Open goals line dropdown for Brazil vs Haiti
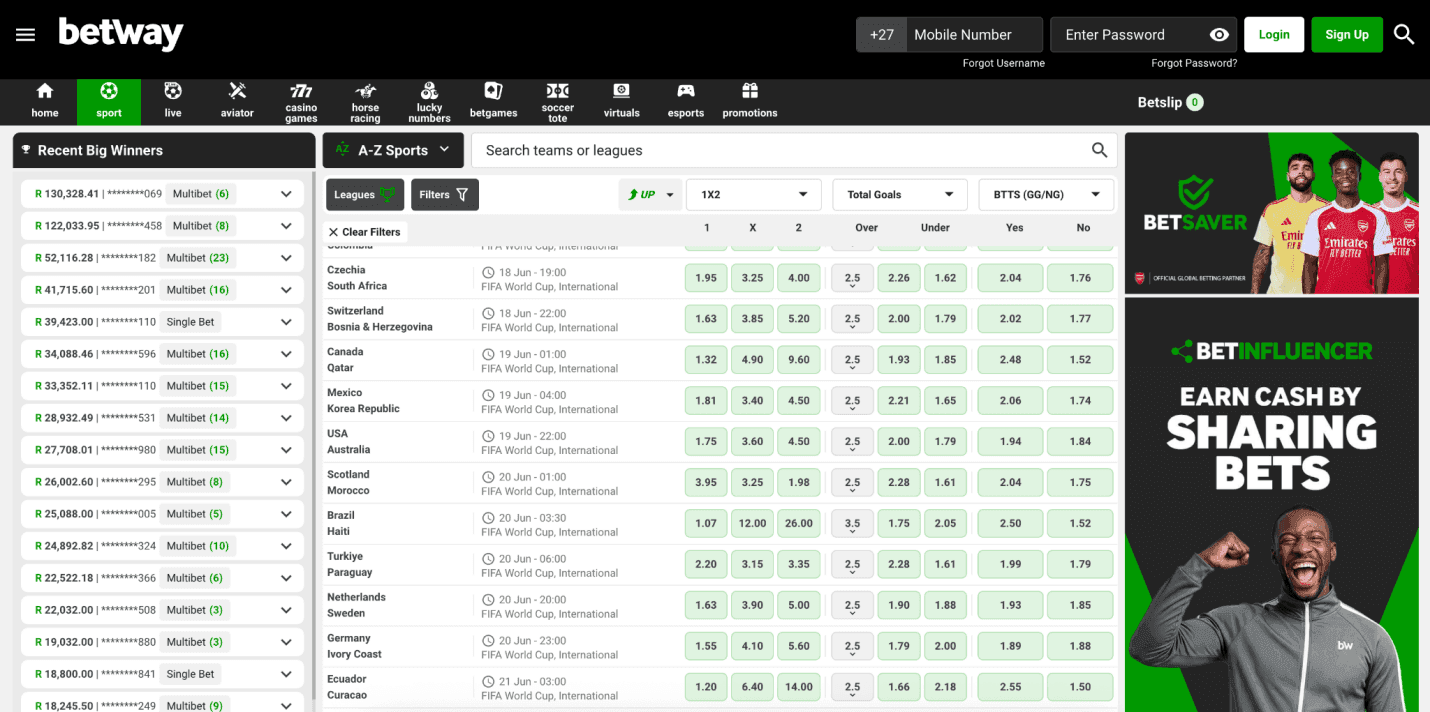The image size is (1430, 712). [852, 523]
